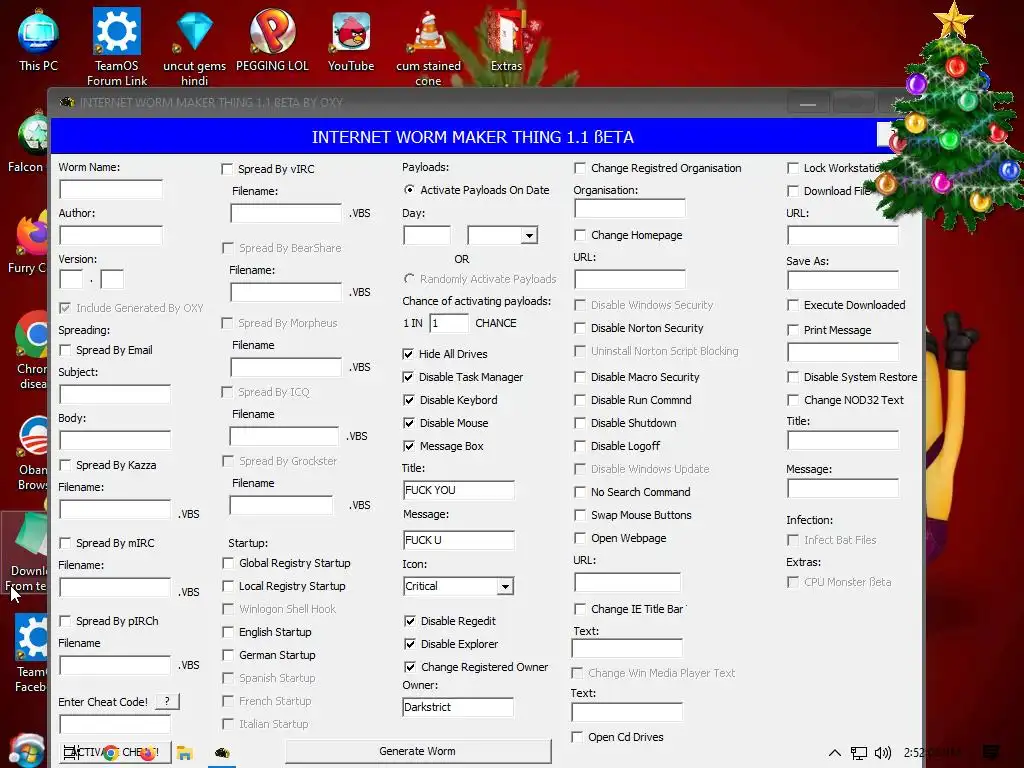
Task: Click the window title bar worm icon
Action: pos(67,103)
